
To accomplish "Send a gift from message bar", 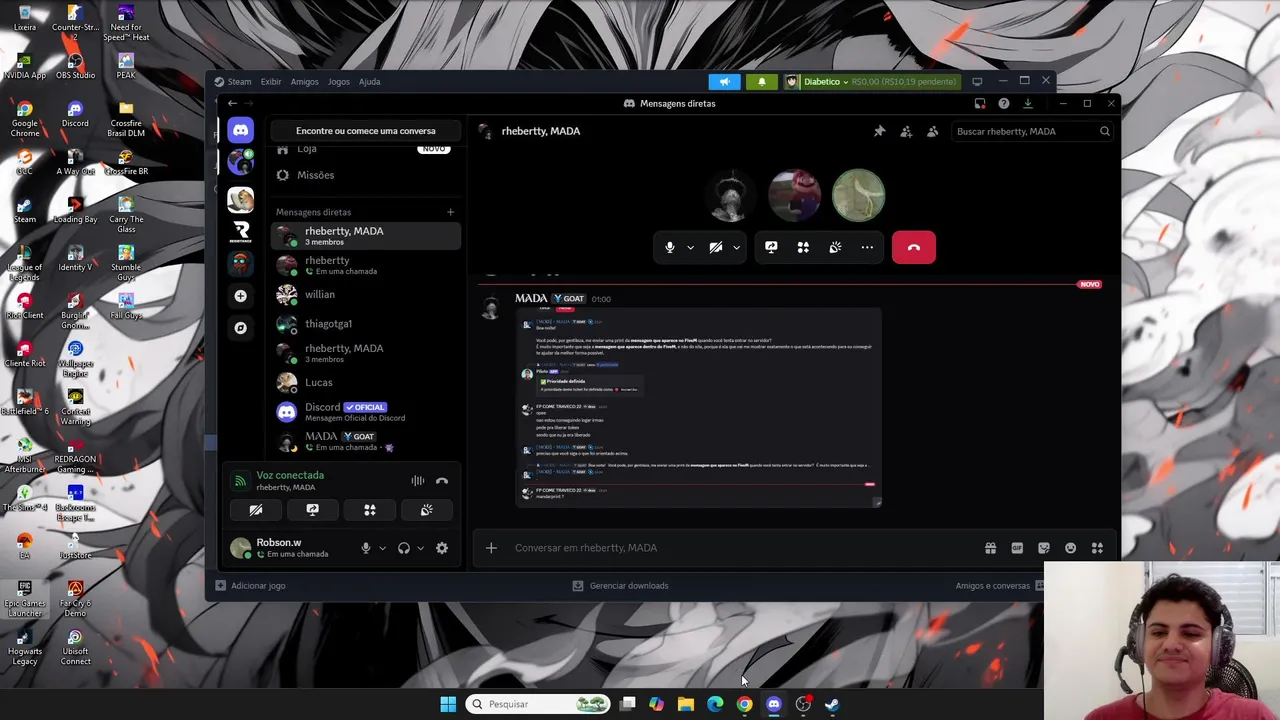I will pos(990,548).
